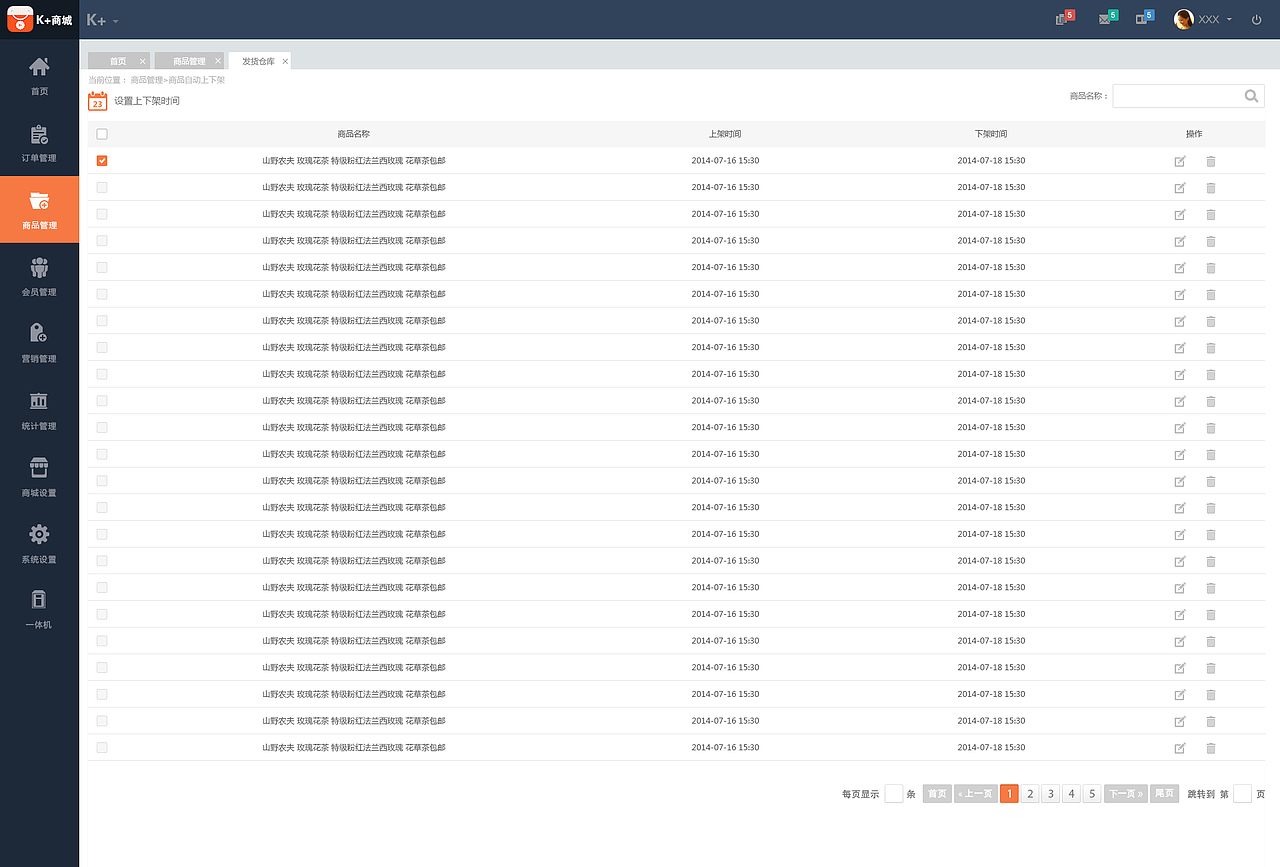Click the 上架时间 column header

tap(725, 134)
